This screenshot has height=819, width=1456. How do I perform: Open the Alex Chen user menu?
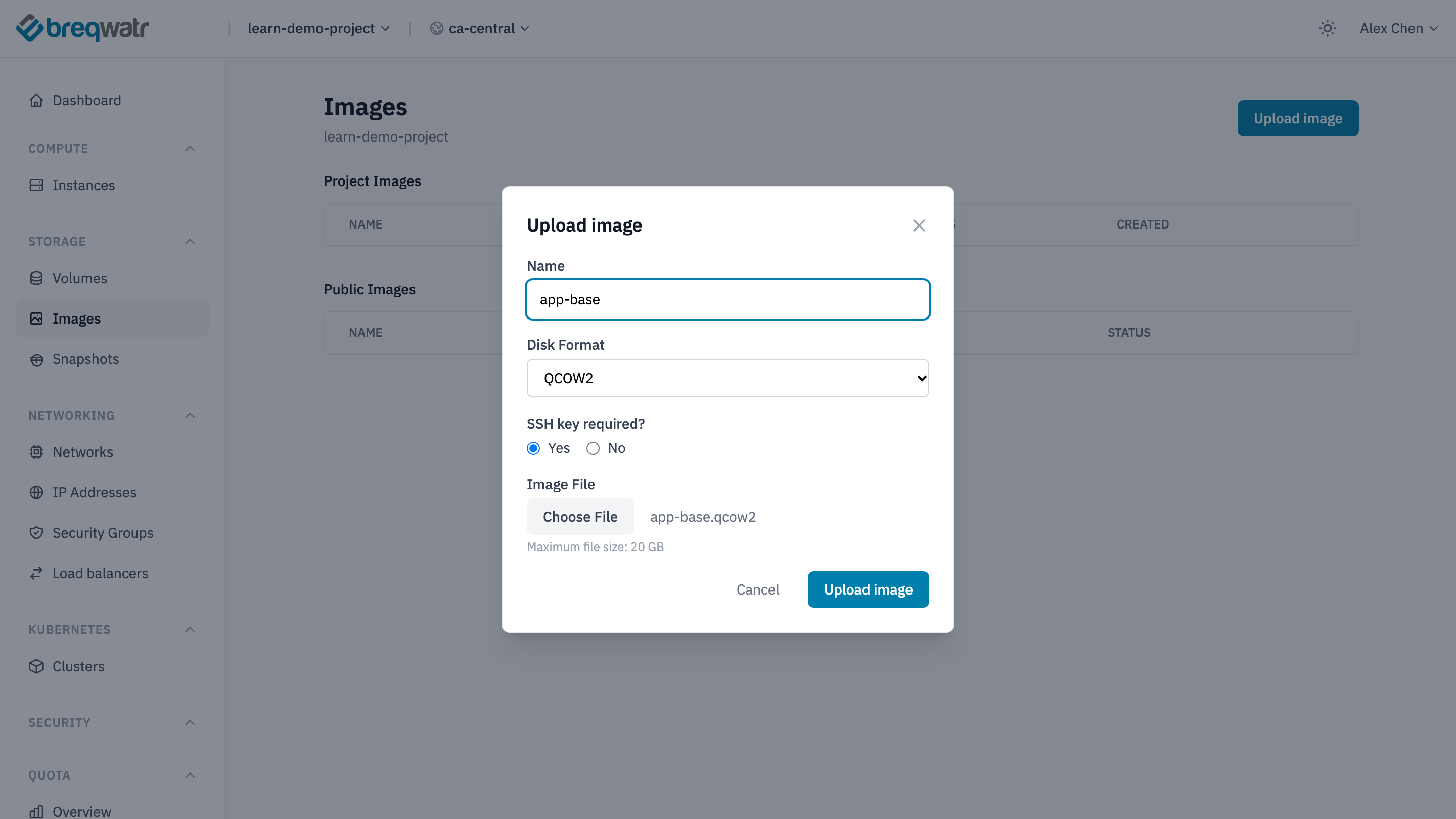tap(1398, 28)
